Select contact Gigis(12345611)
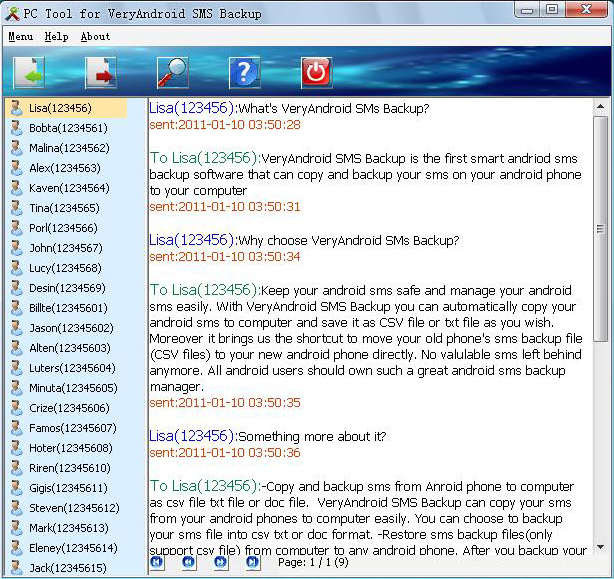 pos(68,488)
